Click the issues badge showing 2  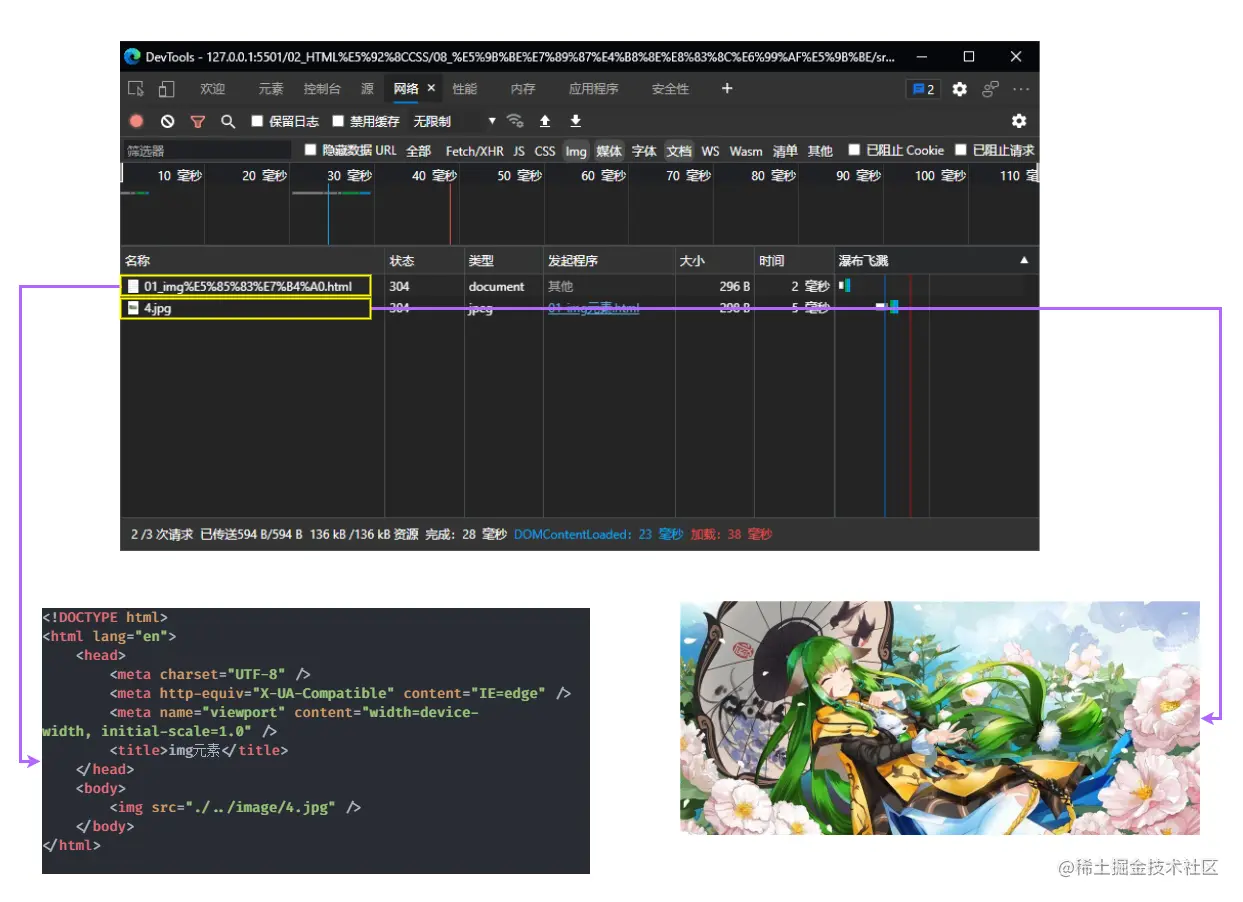(x=923, y=89)
